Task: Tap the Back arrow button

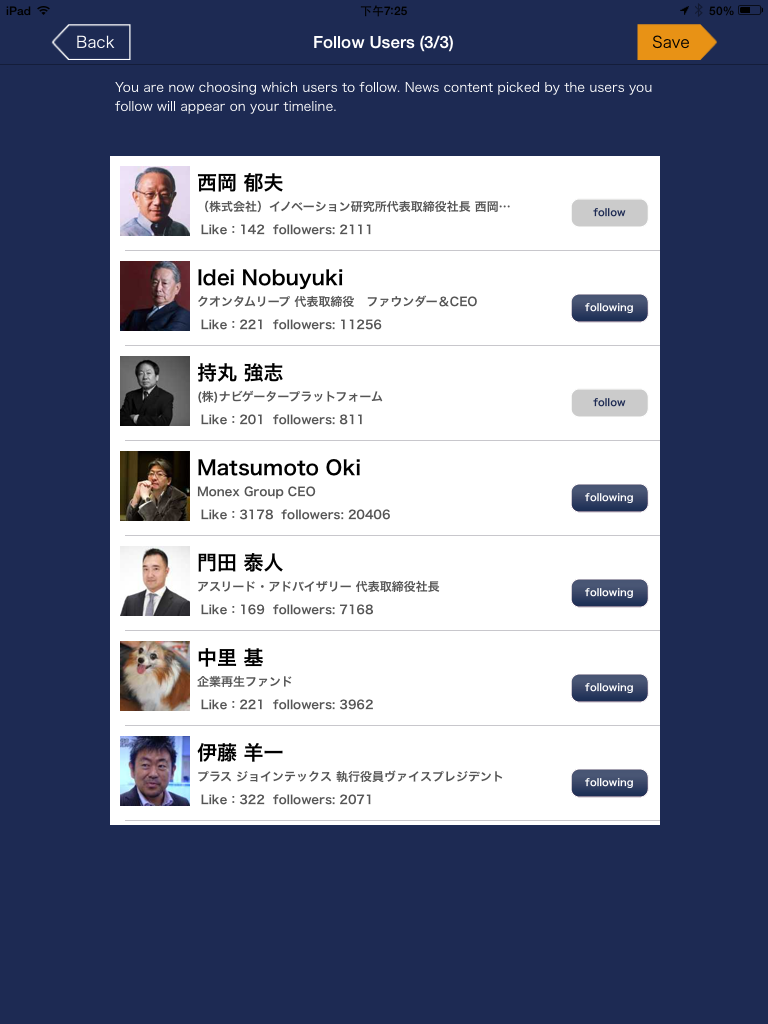Action: (x=91, y=42)
